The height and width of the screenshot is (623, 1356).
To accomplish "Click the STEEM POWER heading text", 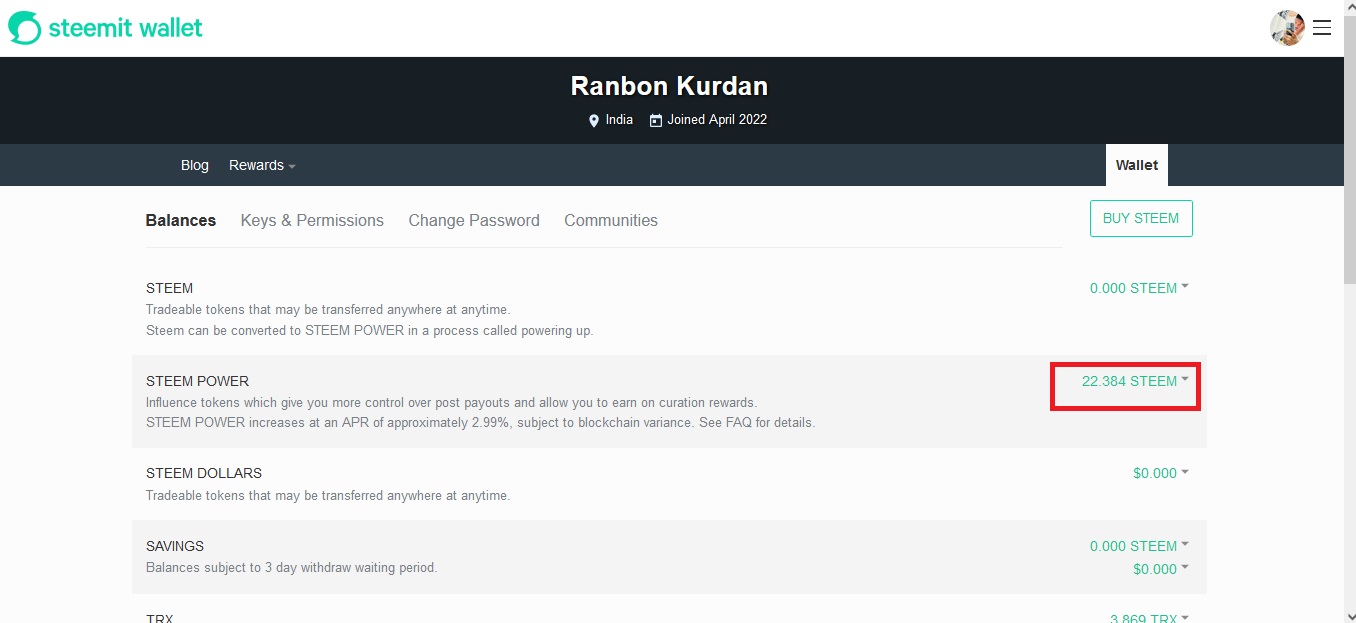I will tap(197, 381).
